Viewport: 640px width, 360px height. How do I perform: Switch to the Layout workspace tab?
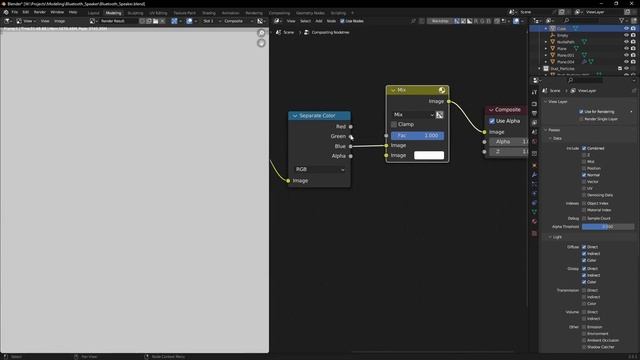coord(93,13)
